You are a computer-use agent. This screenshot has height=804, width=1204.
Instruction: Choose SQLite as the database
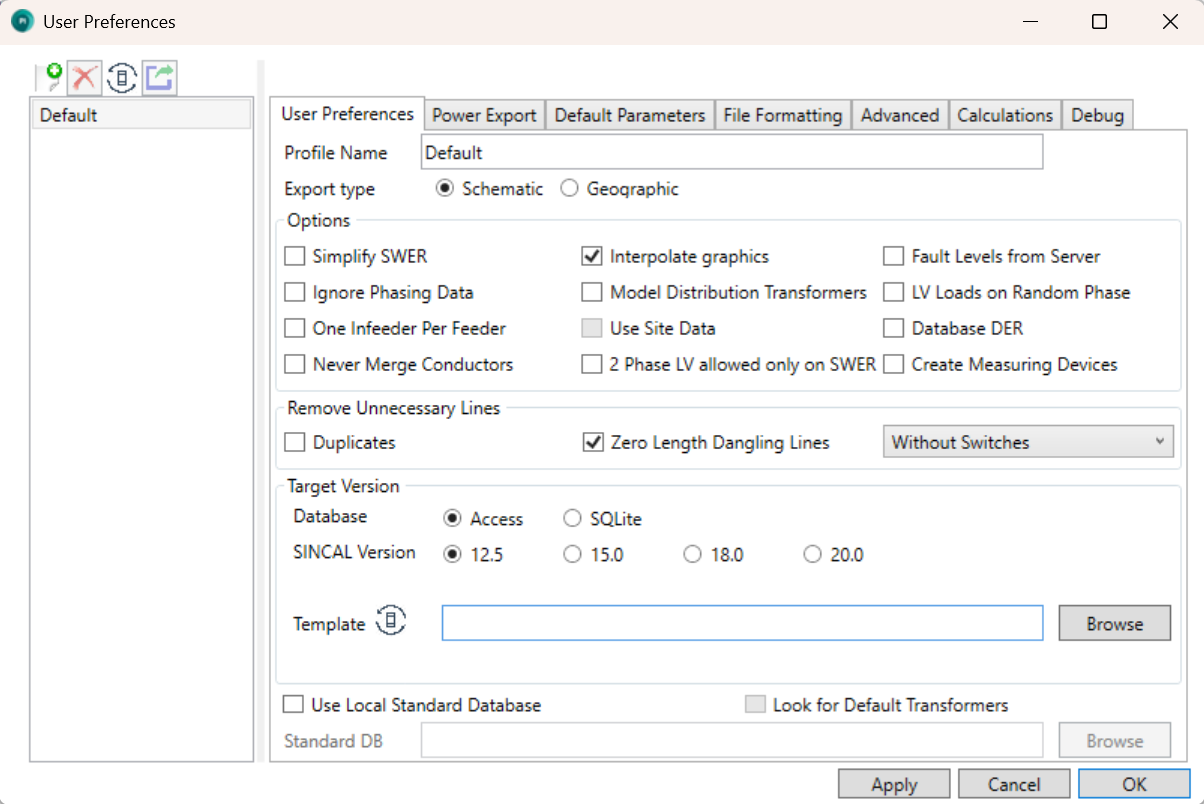(572, 519)
